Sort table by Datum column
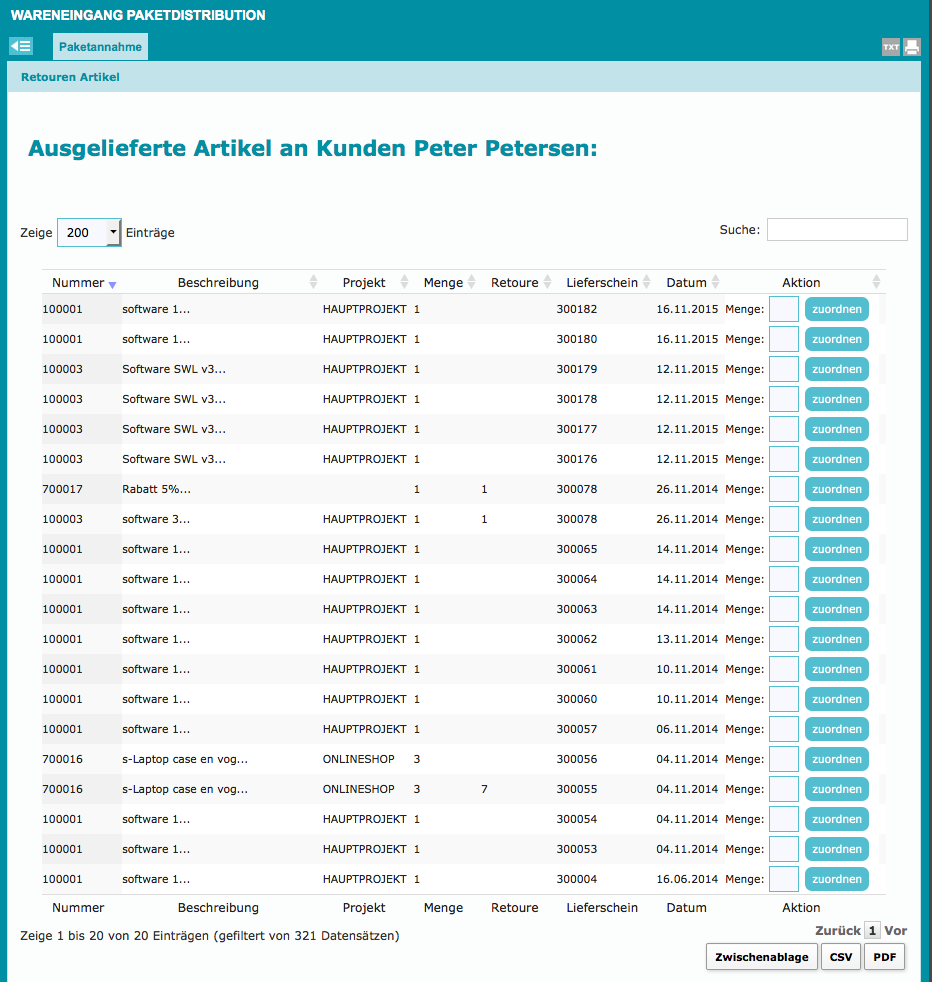 (687, 283)
